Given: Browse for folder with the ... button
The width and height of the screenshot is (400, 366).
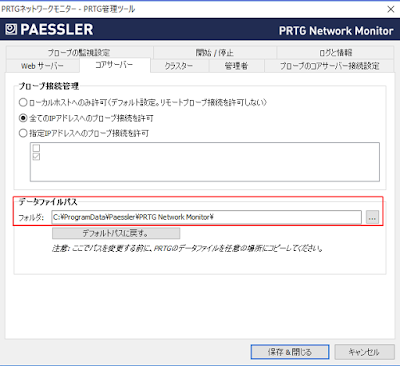Looking at the screenshot, I should click(x=372, y=217).
